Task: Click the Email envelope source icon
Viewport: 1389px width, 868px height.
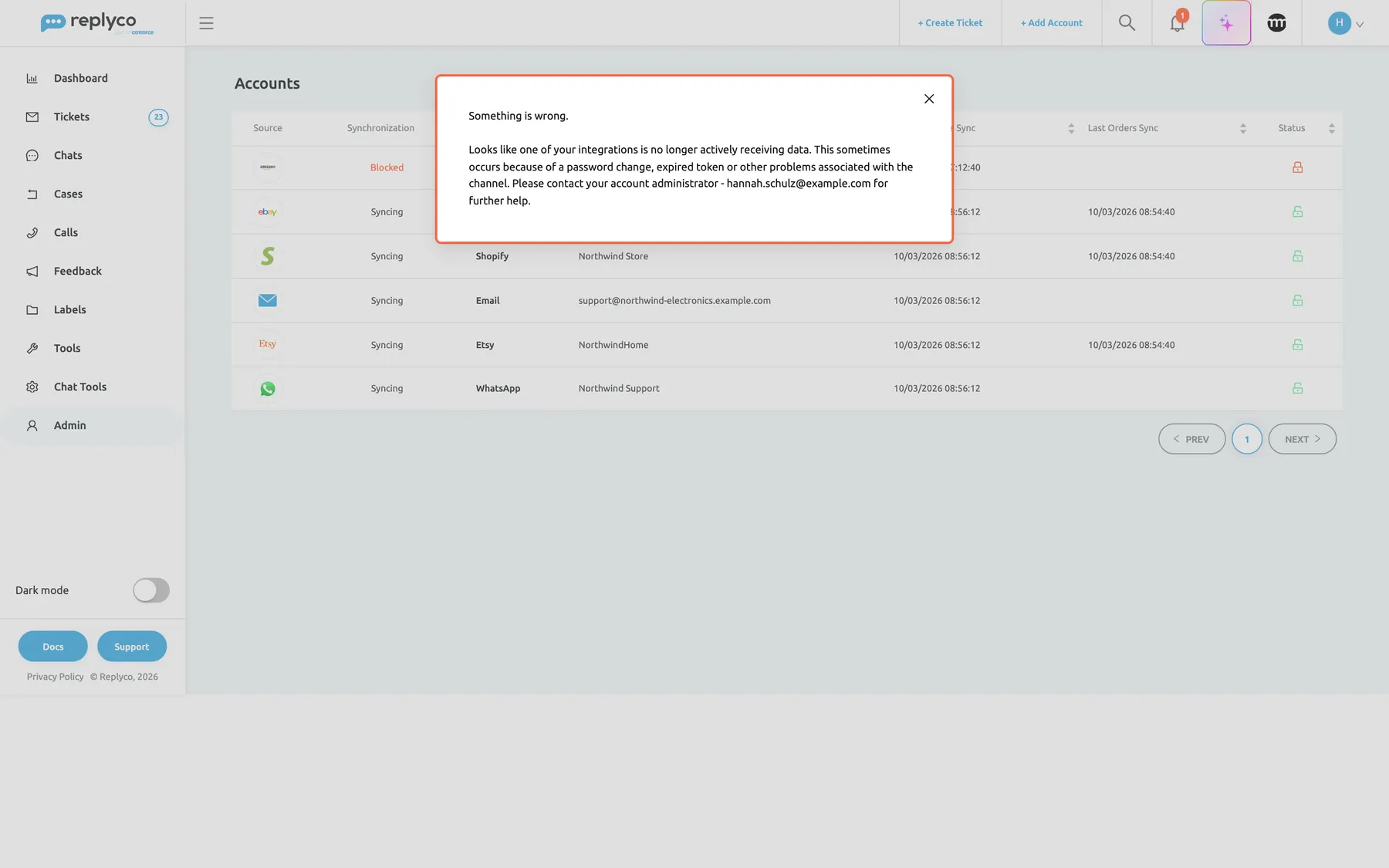Action: click(x=268, y=300)
